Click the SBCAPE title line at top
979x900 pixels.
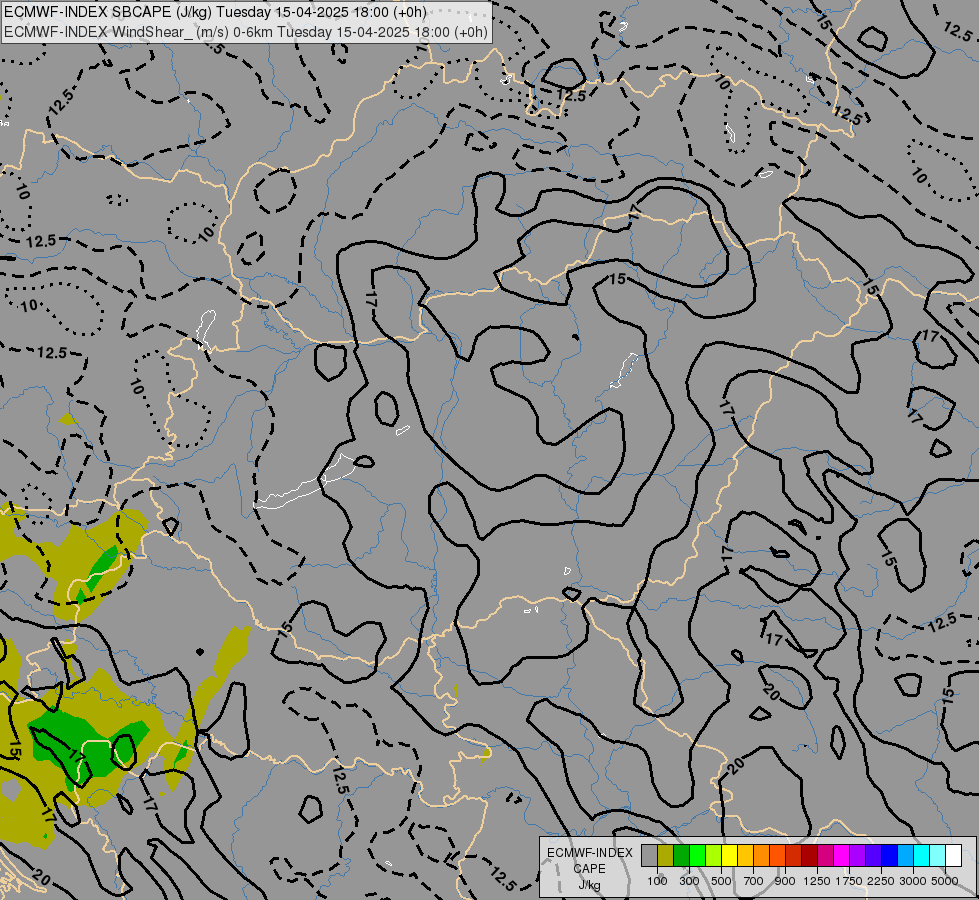tap(215, 12)
